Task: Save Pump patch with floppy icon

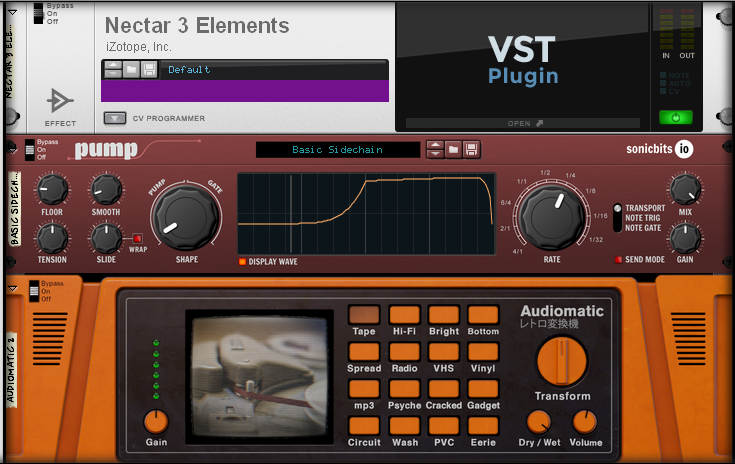Action: 471,150
